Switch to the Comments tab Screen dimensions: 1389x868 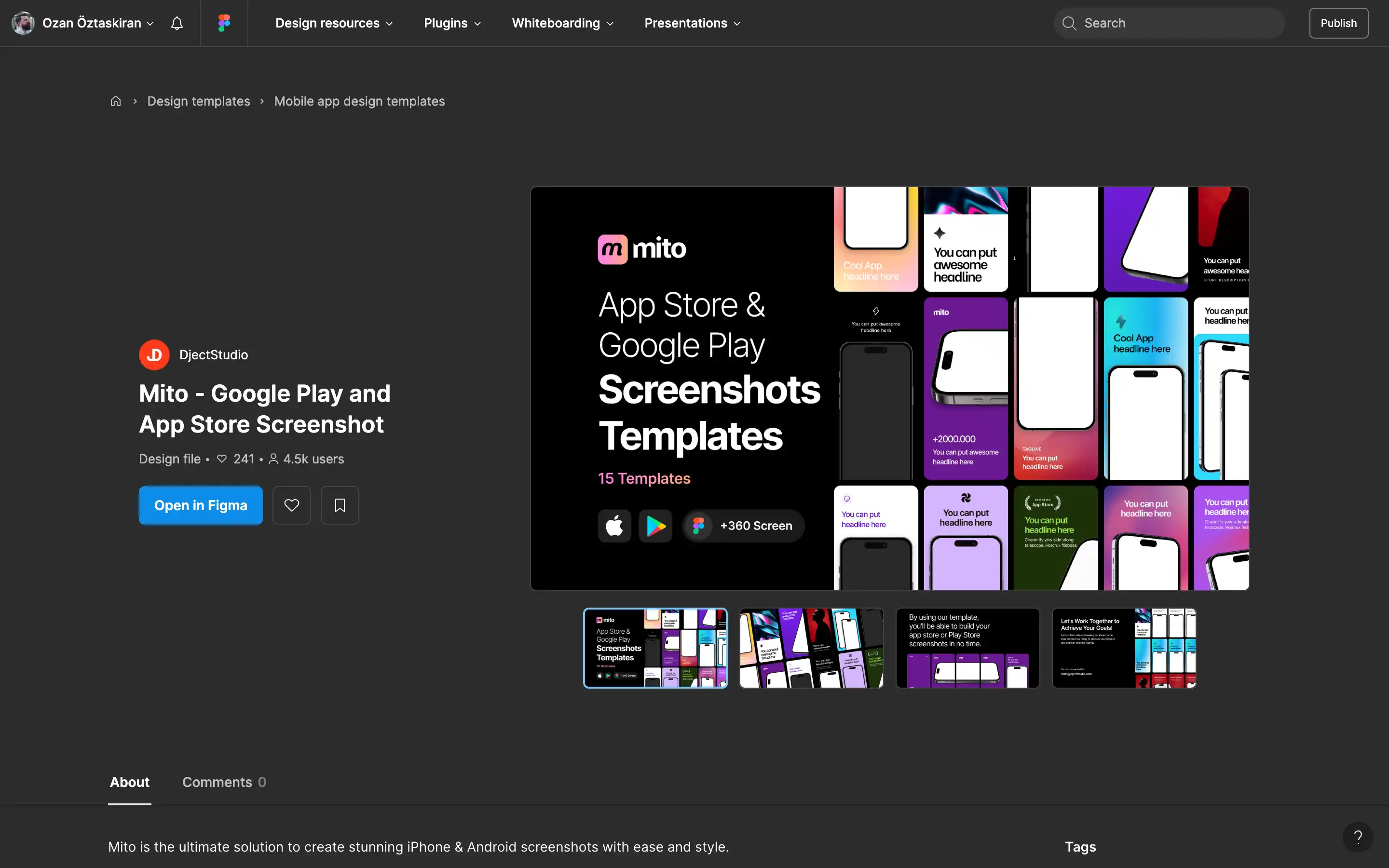coord(224,782)
